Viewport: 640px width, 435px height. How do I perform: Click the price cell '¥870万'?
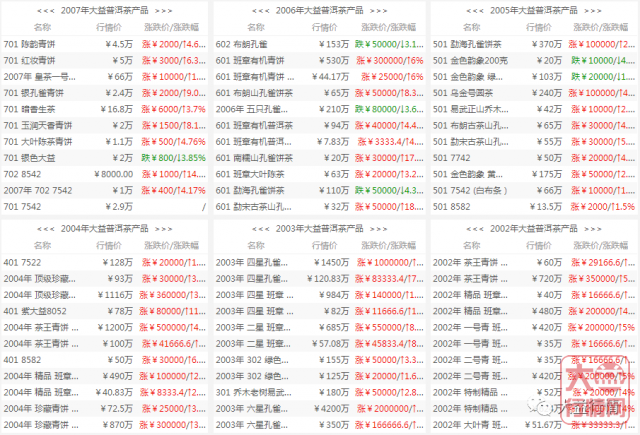click(118, 425)
